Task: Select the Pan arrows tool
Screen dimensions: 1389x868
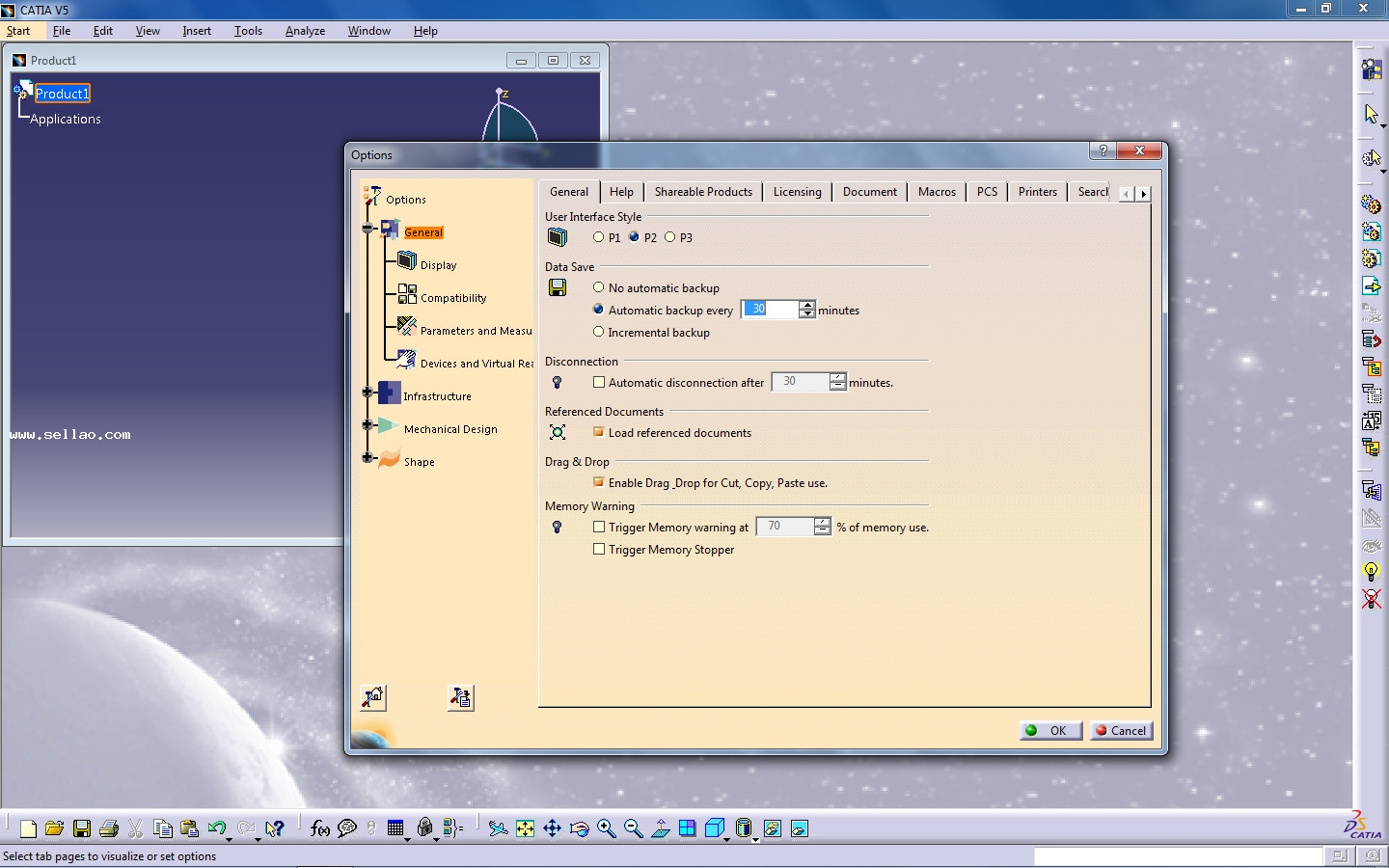Action: 552,828
